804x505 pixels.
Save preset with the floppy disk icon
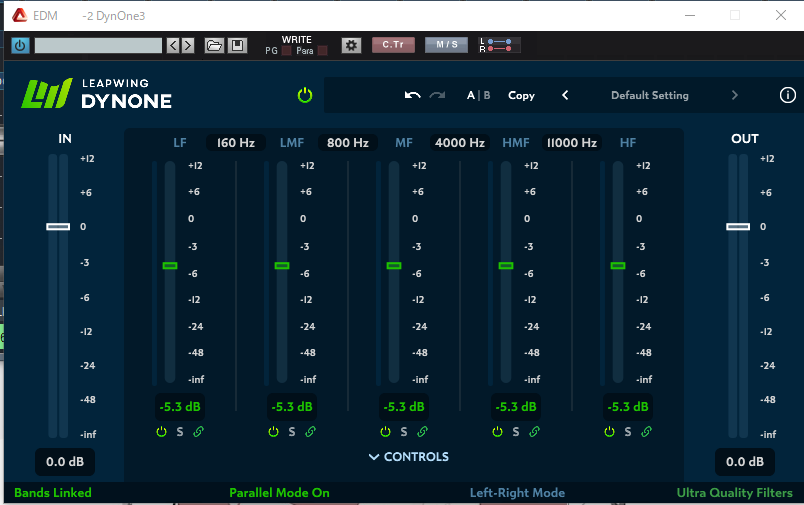(237, 46)
